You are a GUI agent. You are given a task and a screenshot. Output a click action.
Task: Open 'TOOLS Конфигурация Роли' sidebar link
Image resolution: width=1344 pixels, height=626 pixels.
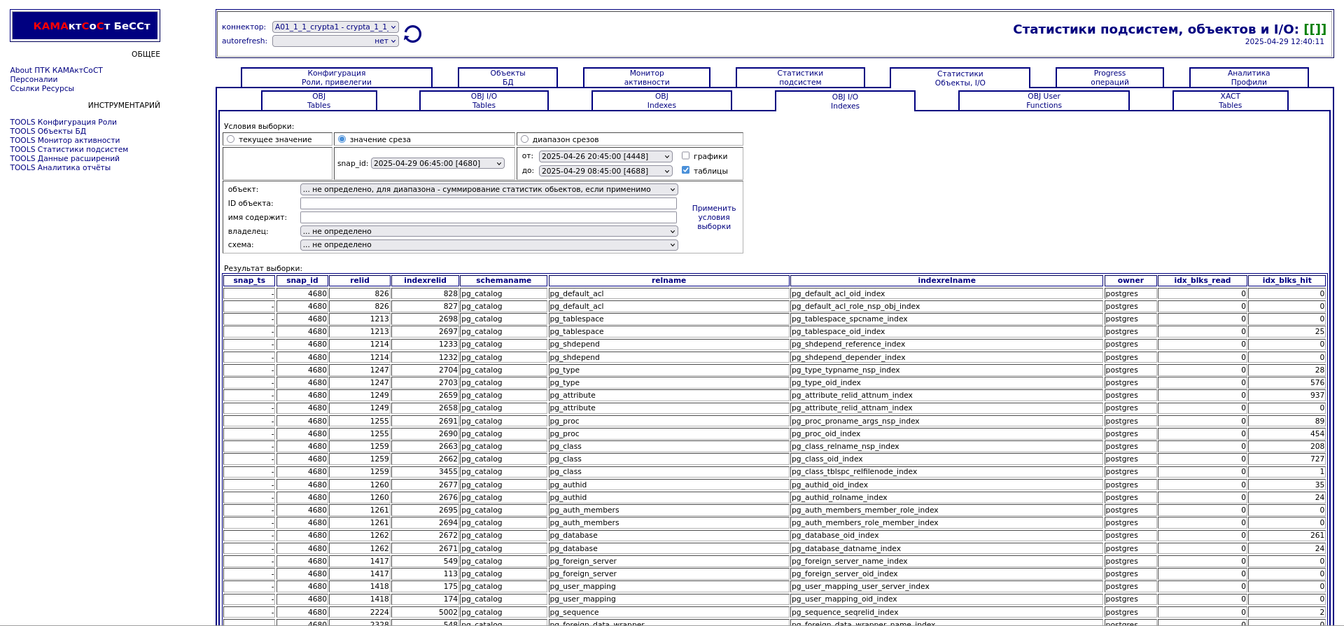tap(63, 122)
